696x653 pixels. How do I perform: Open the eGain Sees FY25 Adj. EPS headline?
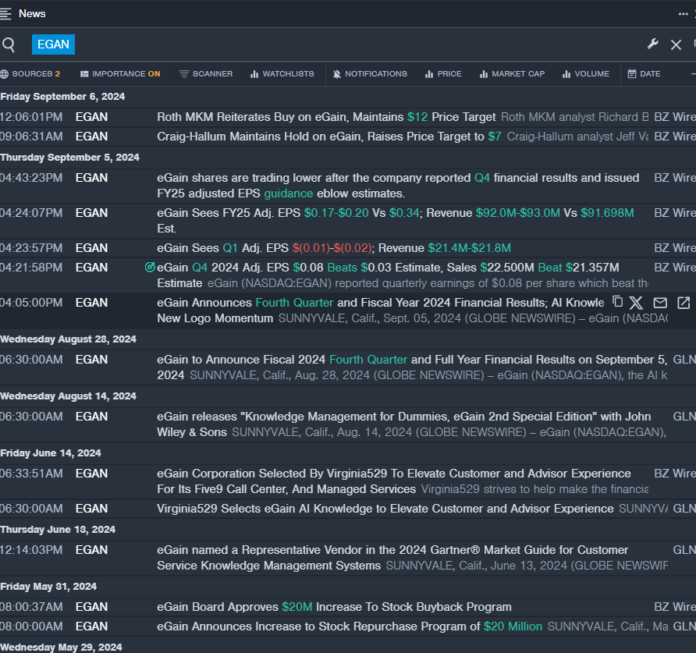point(395,221)
